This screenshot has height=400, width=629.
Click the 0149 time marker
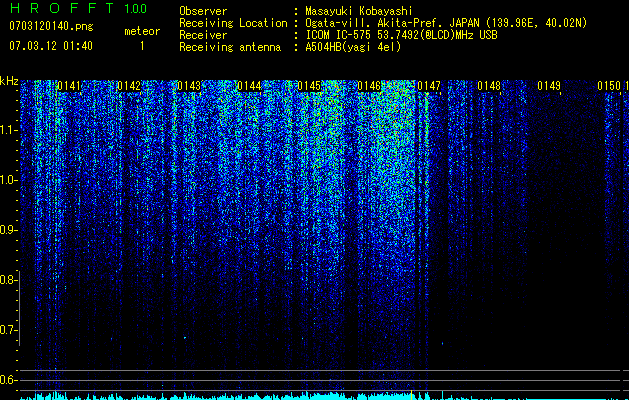[x=549, y=86]
